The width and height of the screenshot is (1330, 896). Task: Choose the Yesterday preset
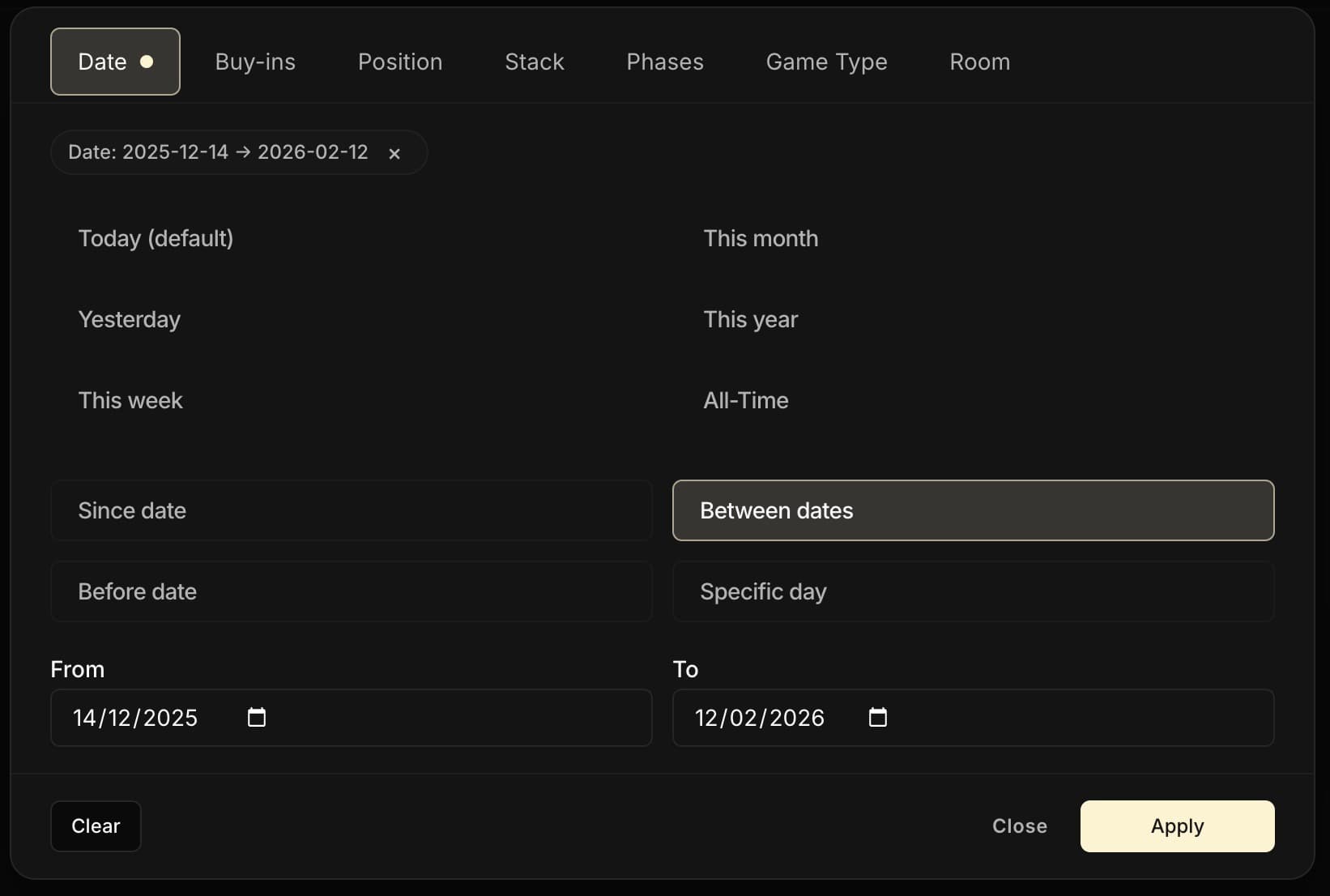(130, 319)
